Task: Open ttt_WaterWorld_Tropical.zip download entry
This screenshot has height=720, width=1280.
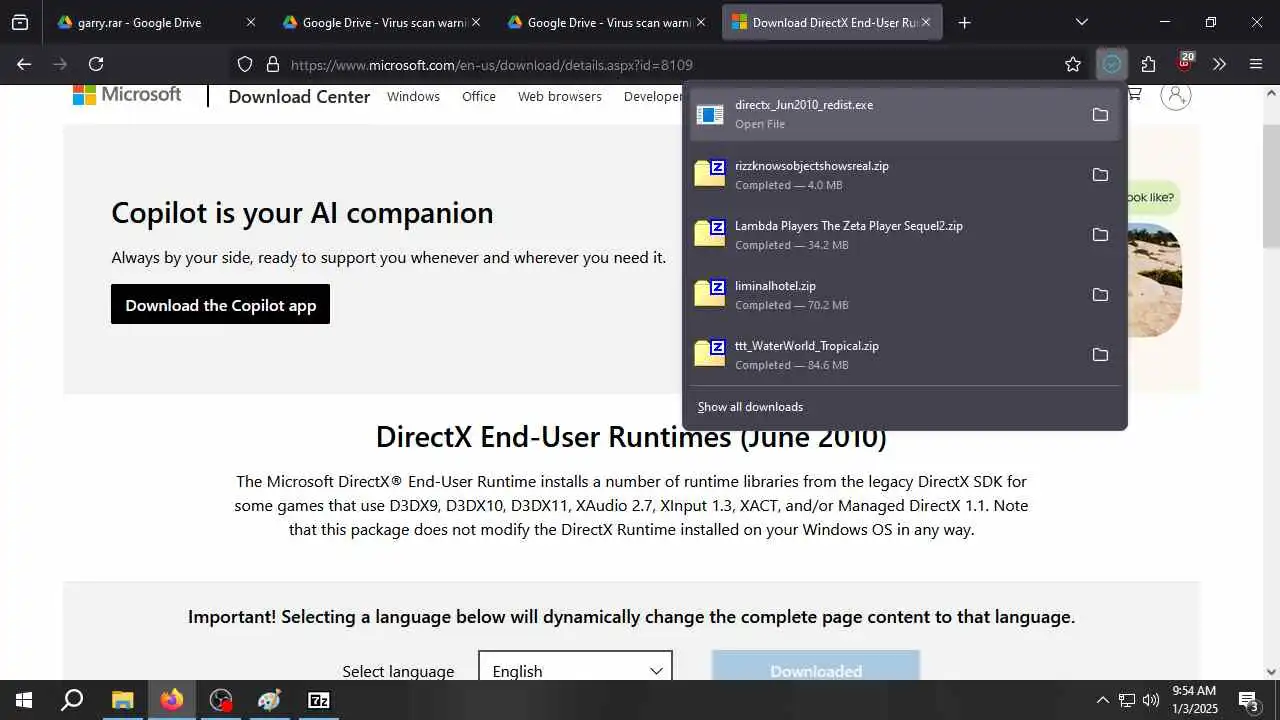Action: pos(885,355)
